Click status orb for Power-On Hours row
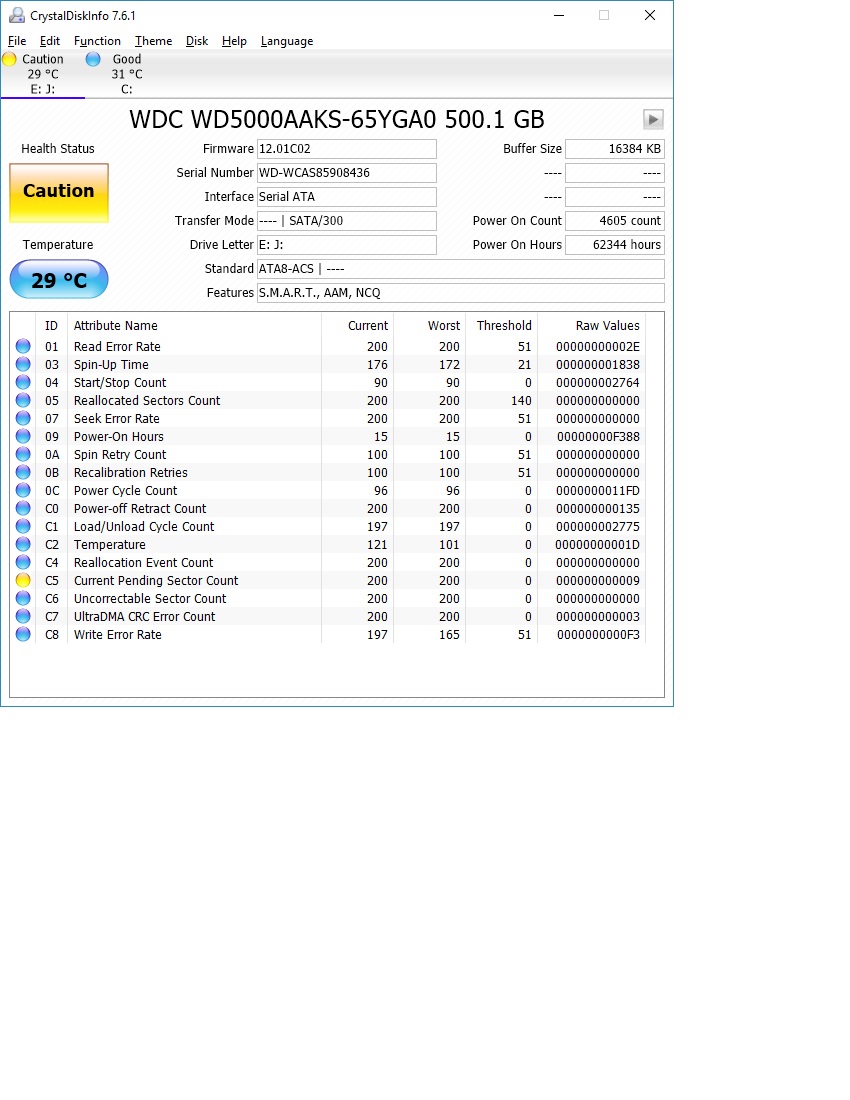 coord(23,436)
